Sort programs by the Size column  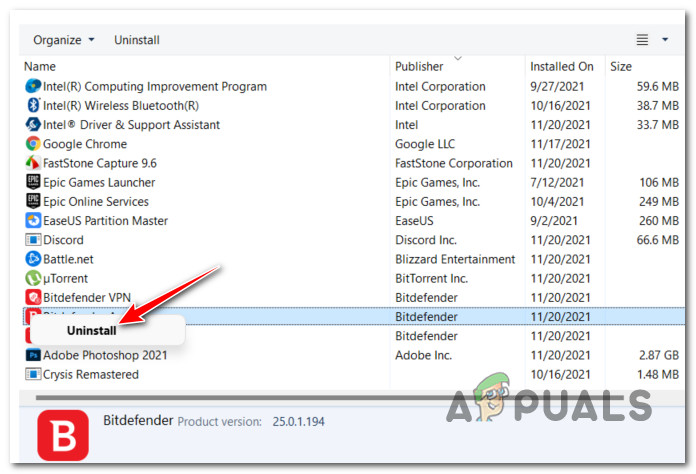point(621,67)
